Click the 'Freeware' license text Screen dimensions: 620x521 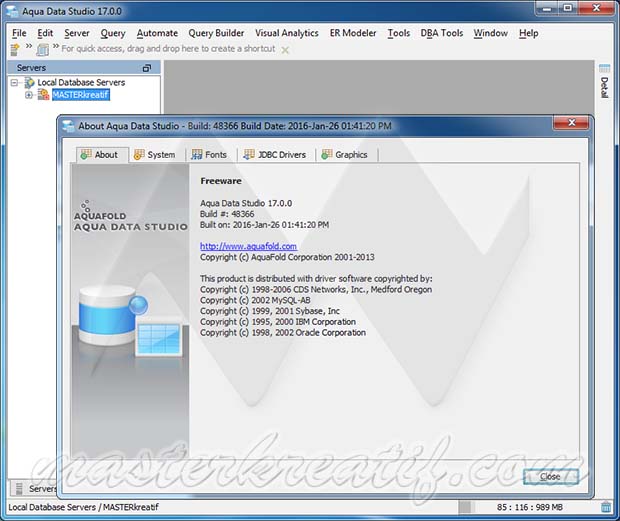point(221,181)
